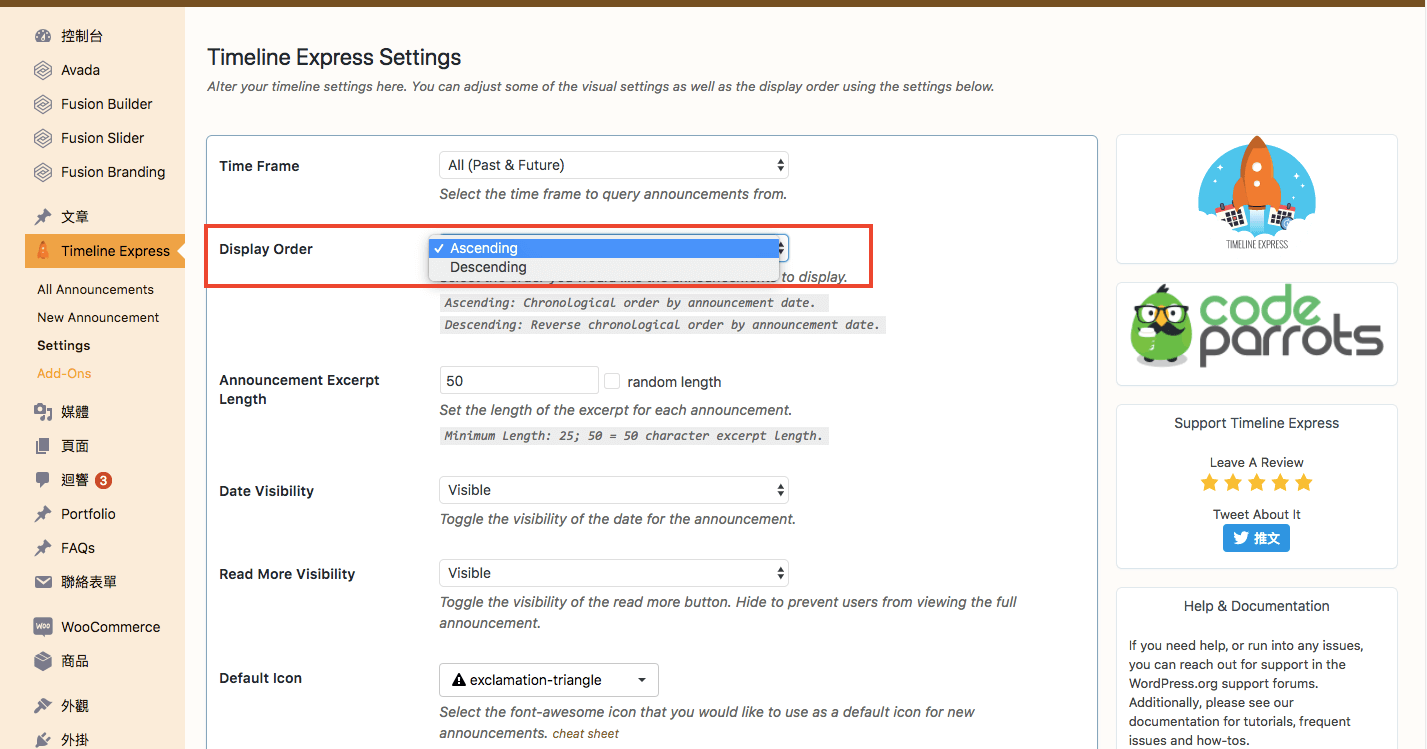Open the Time Frame dropdown
The height and width of the screenshot is (749, 1427).
pos(614,165)
